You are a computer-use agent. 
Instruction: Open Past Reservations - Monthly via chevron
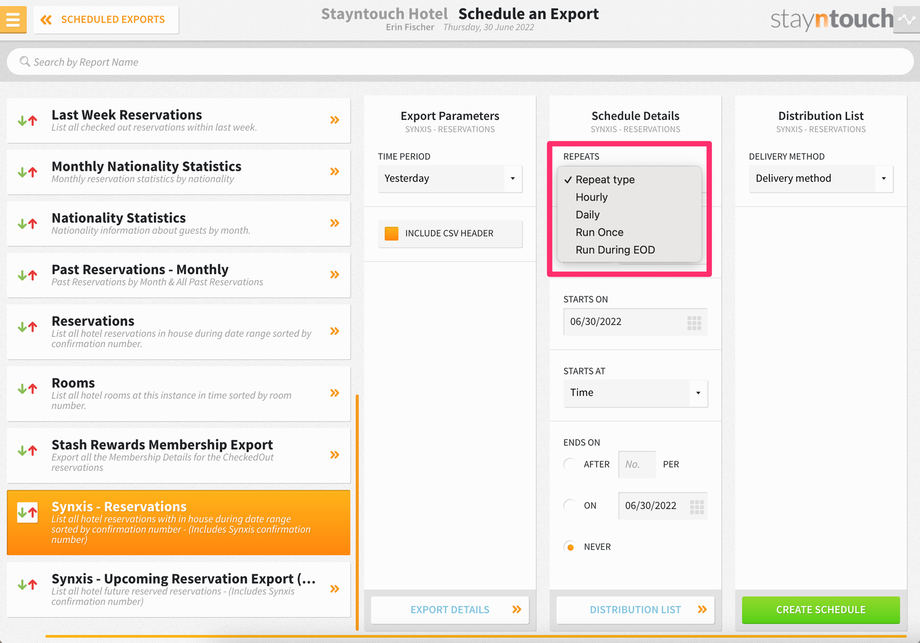click(334, 275)
